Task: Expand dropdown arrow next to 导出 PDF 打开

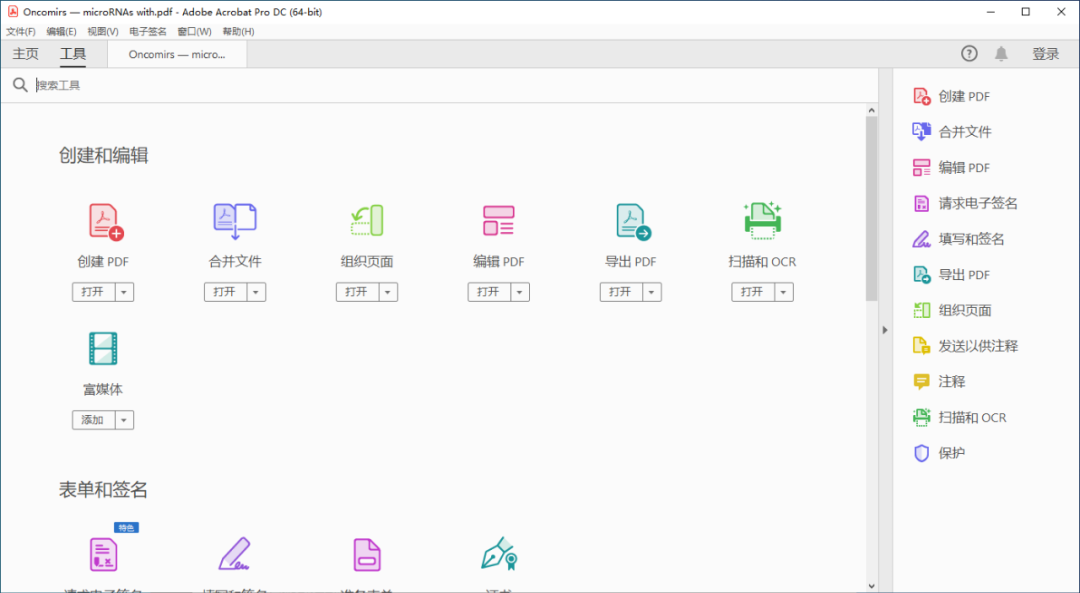Action: pyautogui.click(x=652, y=292)
